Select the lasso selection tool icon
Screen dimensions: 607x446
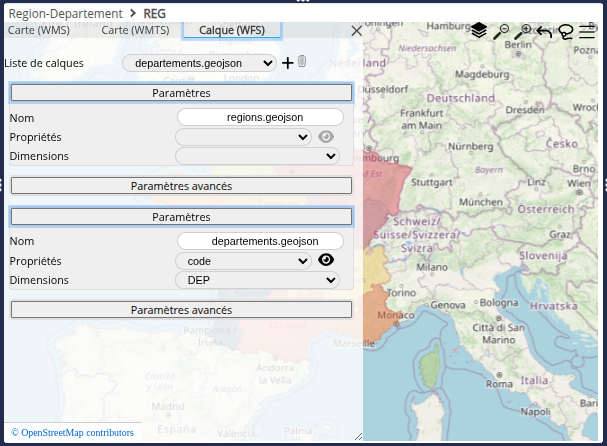click(566, 31)
